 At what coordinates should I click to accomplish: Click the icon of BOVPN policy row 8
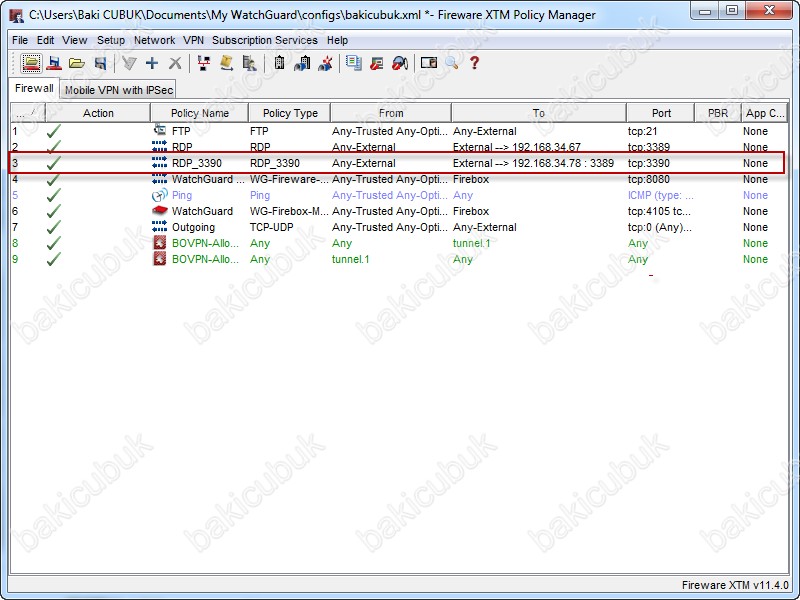(160, 243)
